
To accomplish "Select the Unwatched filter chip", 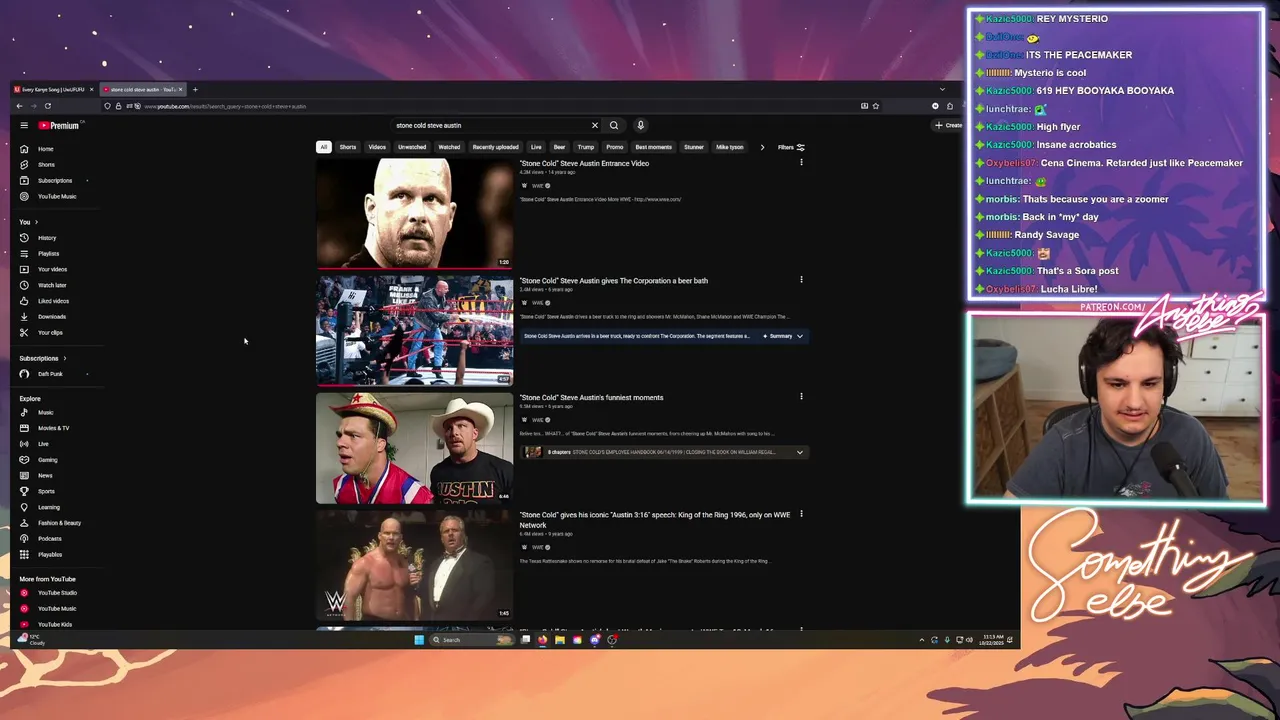I will 412,147.
